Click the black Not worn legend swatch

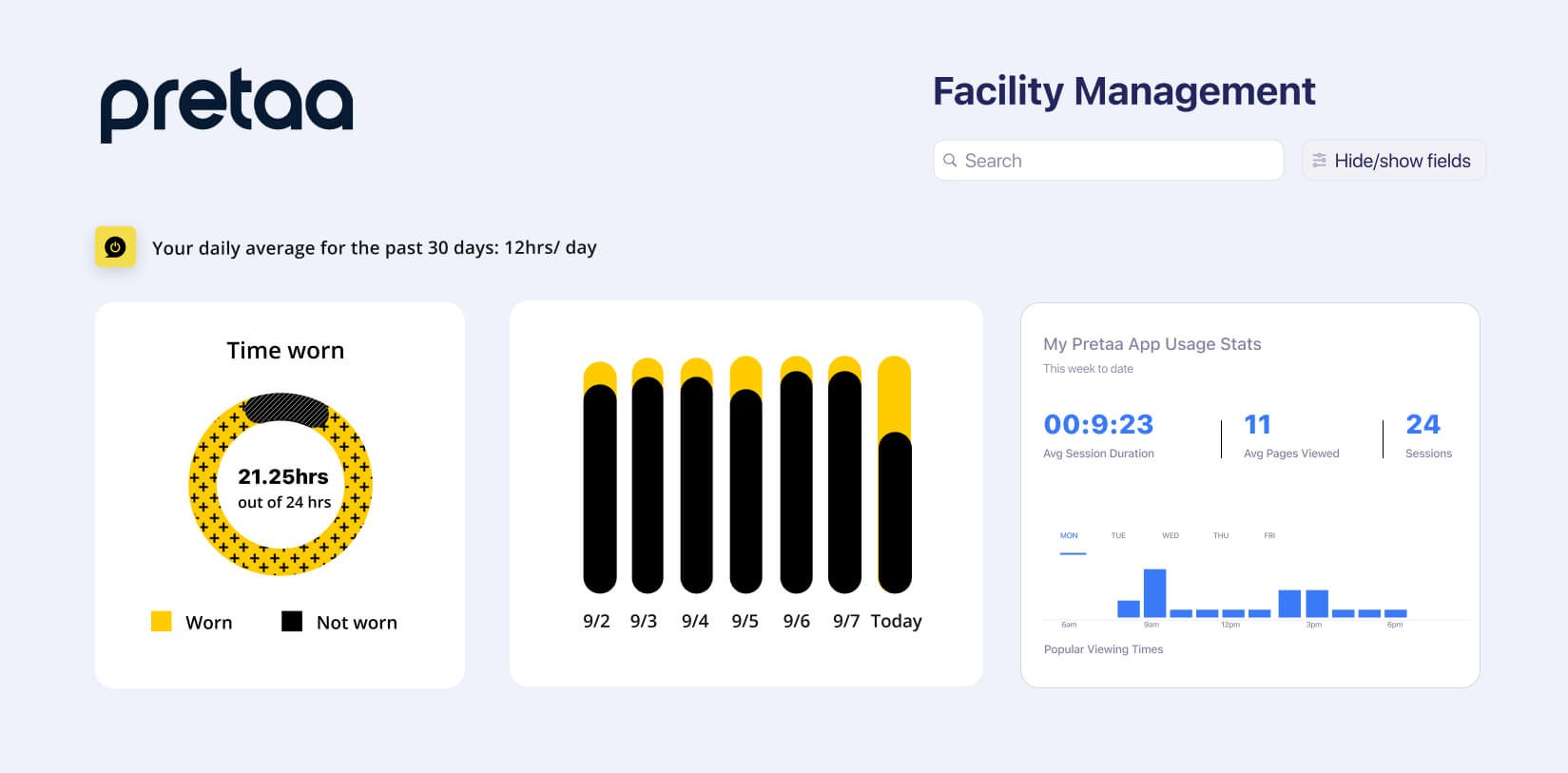click(292, 622)
